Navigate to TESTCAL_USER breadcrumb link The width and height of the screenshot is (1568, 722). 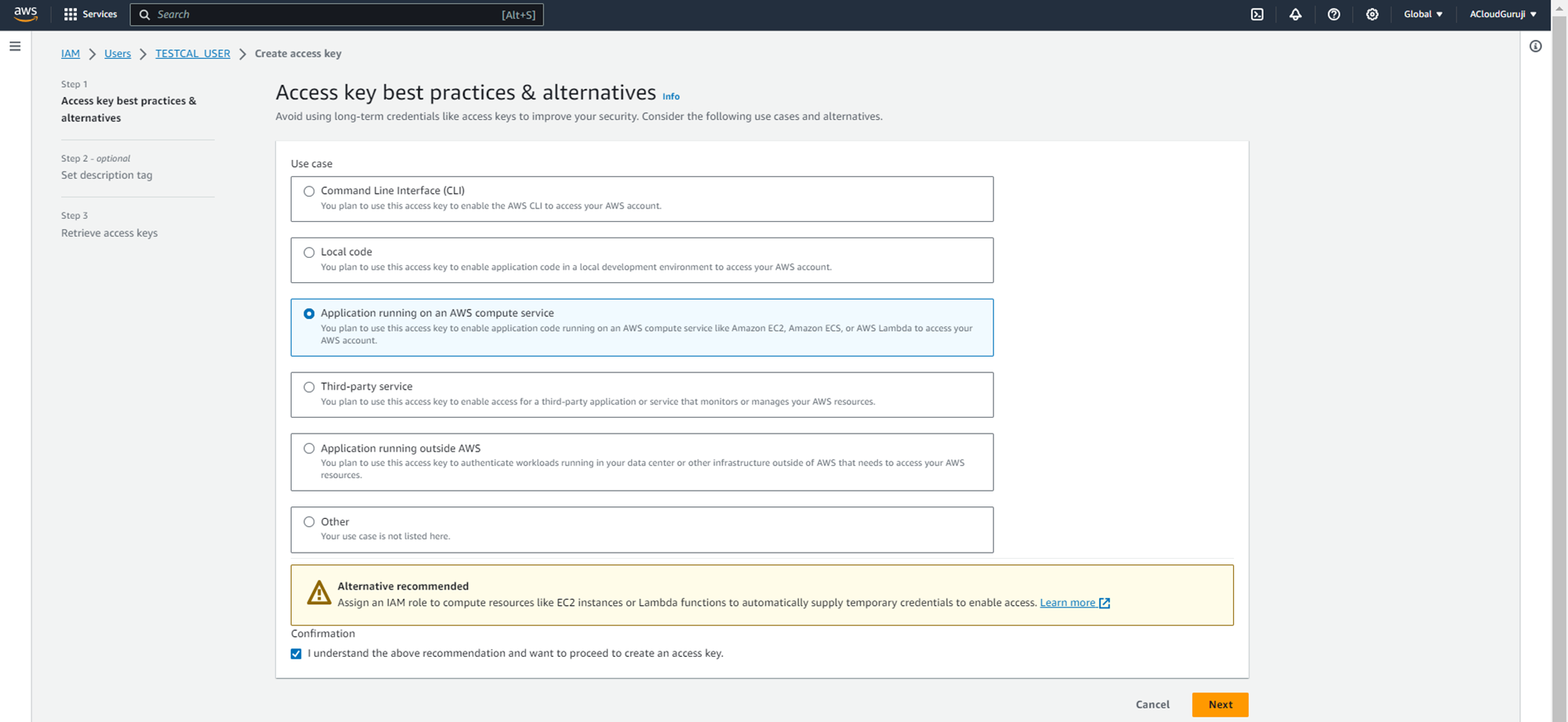[x=192, y=53]
